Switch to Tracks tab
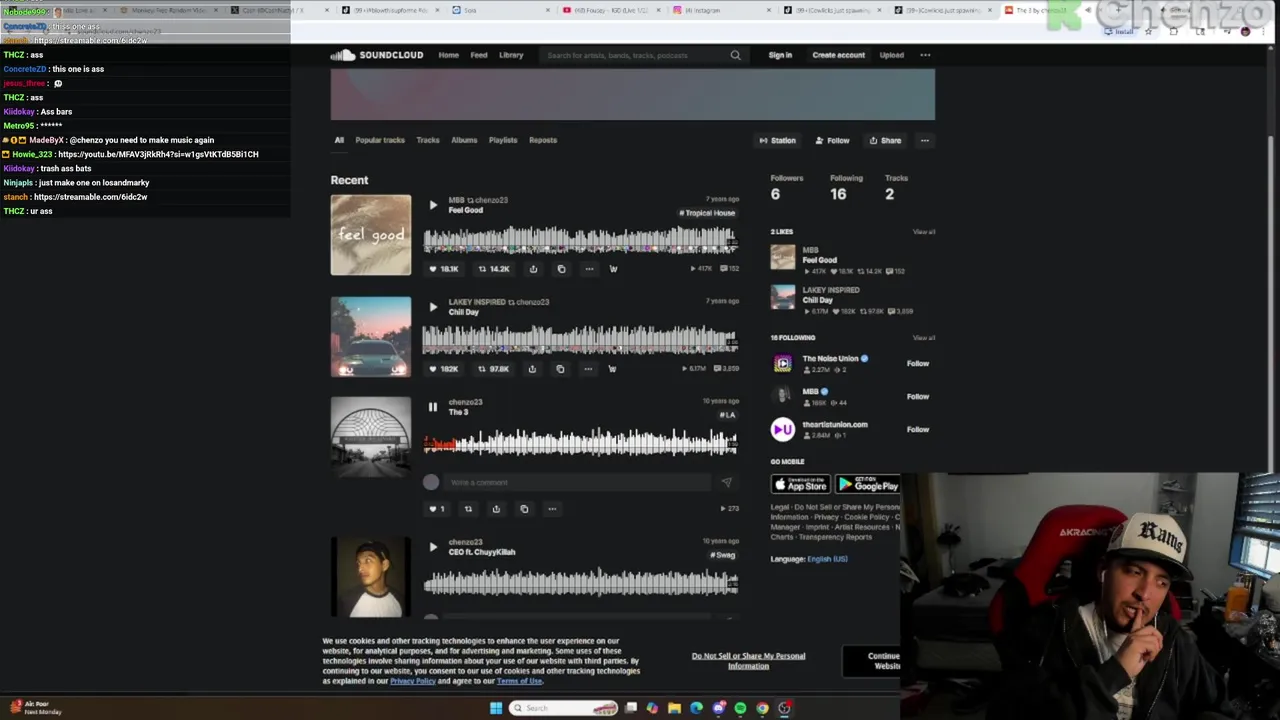The height and width of the screenshot is (720, 1280). (x=428, y=140)
